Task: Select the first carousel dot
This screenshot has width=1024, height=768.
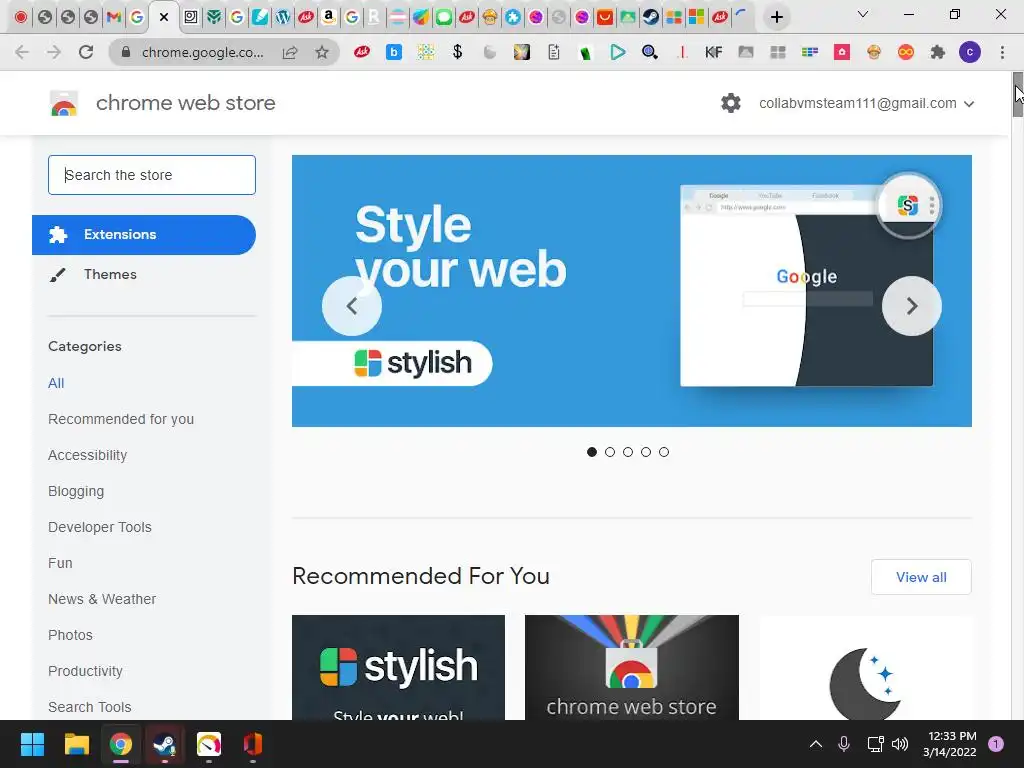Action: pyautogui.click(x=592, y=452)
